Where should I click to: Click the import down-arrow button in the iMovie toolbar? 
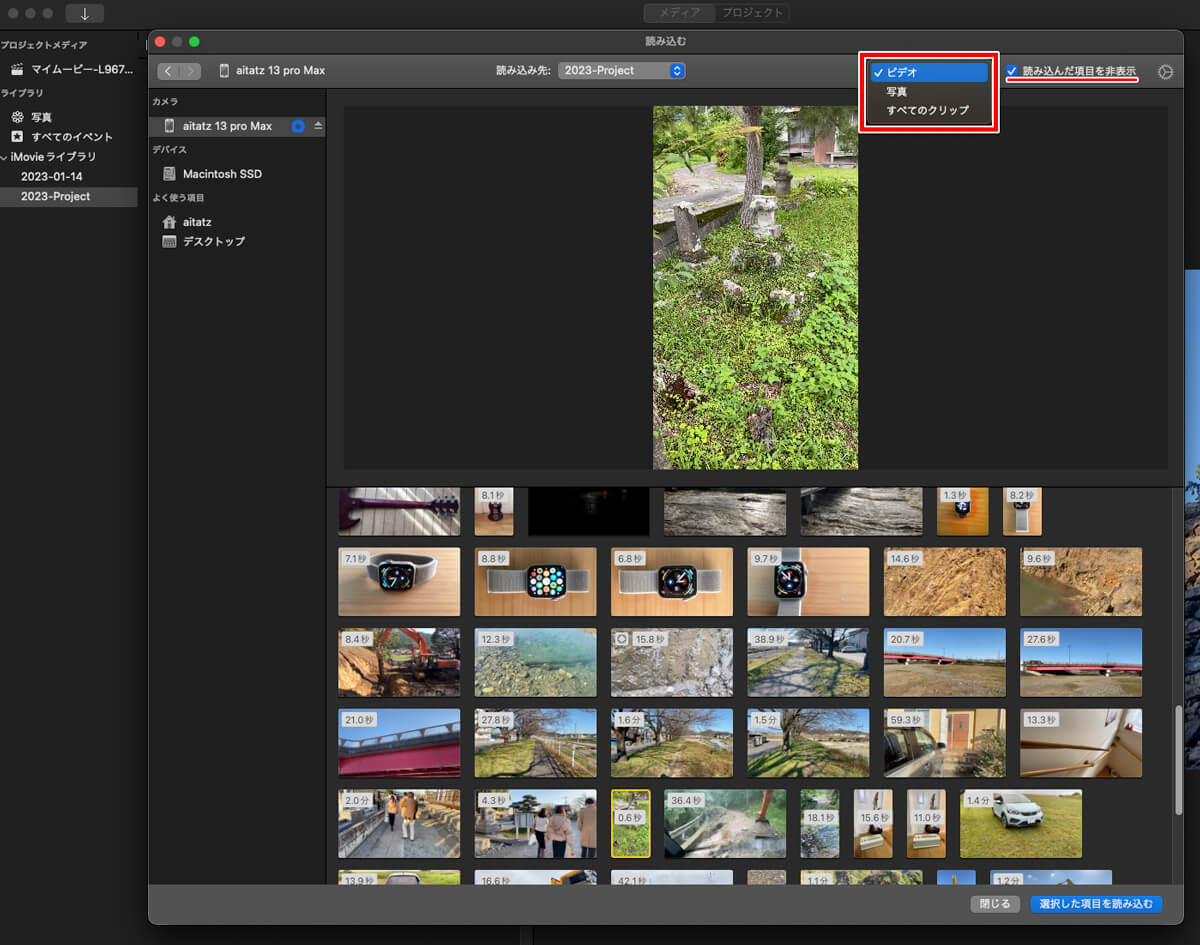[x=85, y=14]
